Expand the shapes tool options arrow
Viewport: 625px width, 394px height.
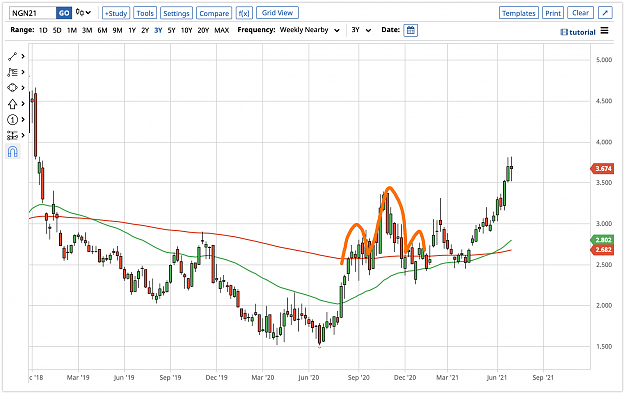click(23, 88)
